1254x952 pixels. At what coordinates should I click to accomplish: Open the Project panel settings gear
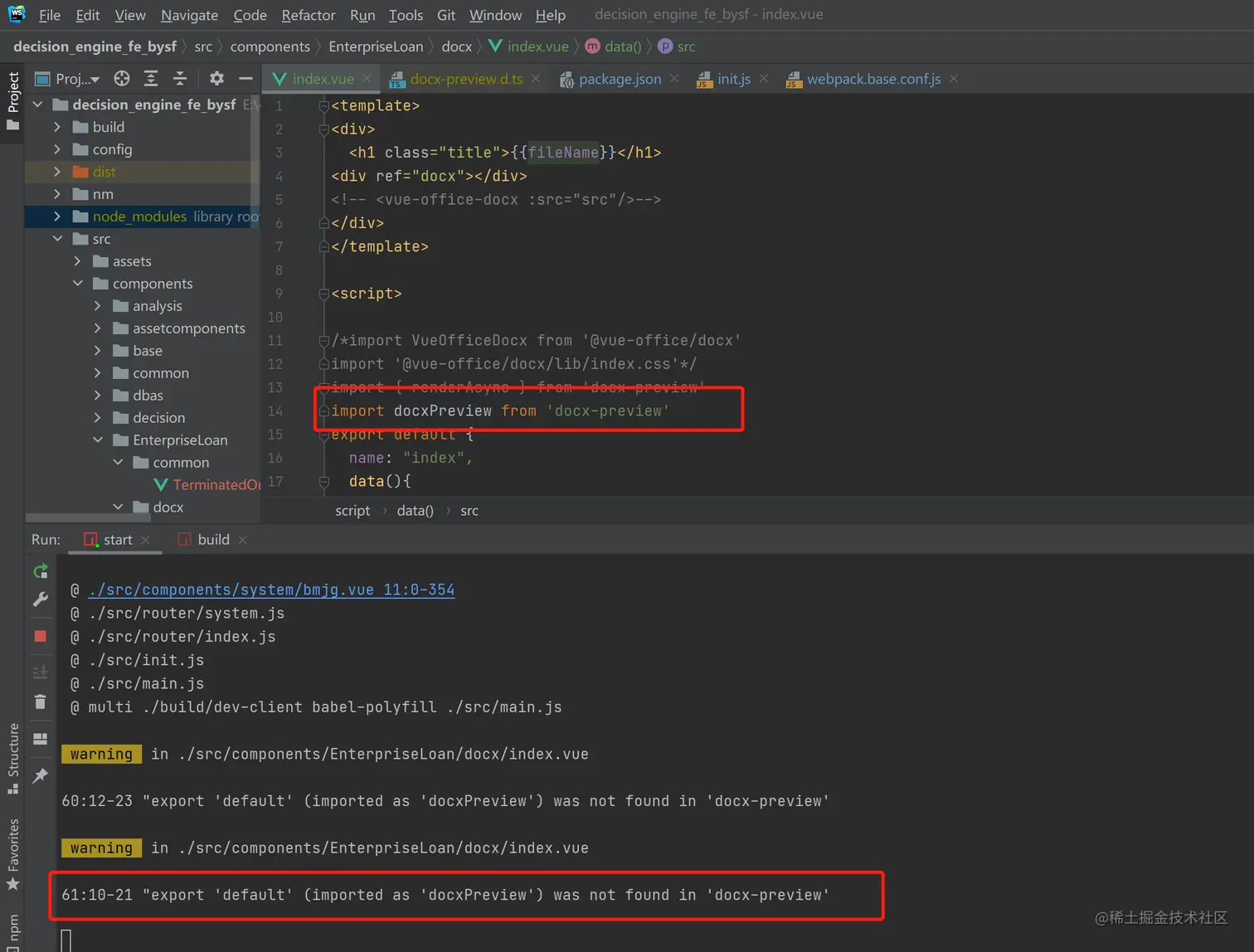click(216, 79)
